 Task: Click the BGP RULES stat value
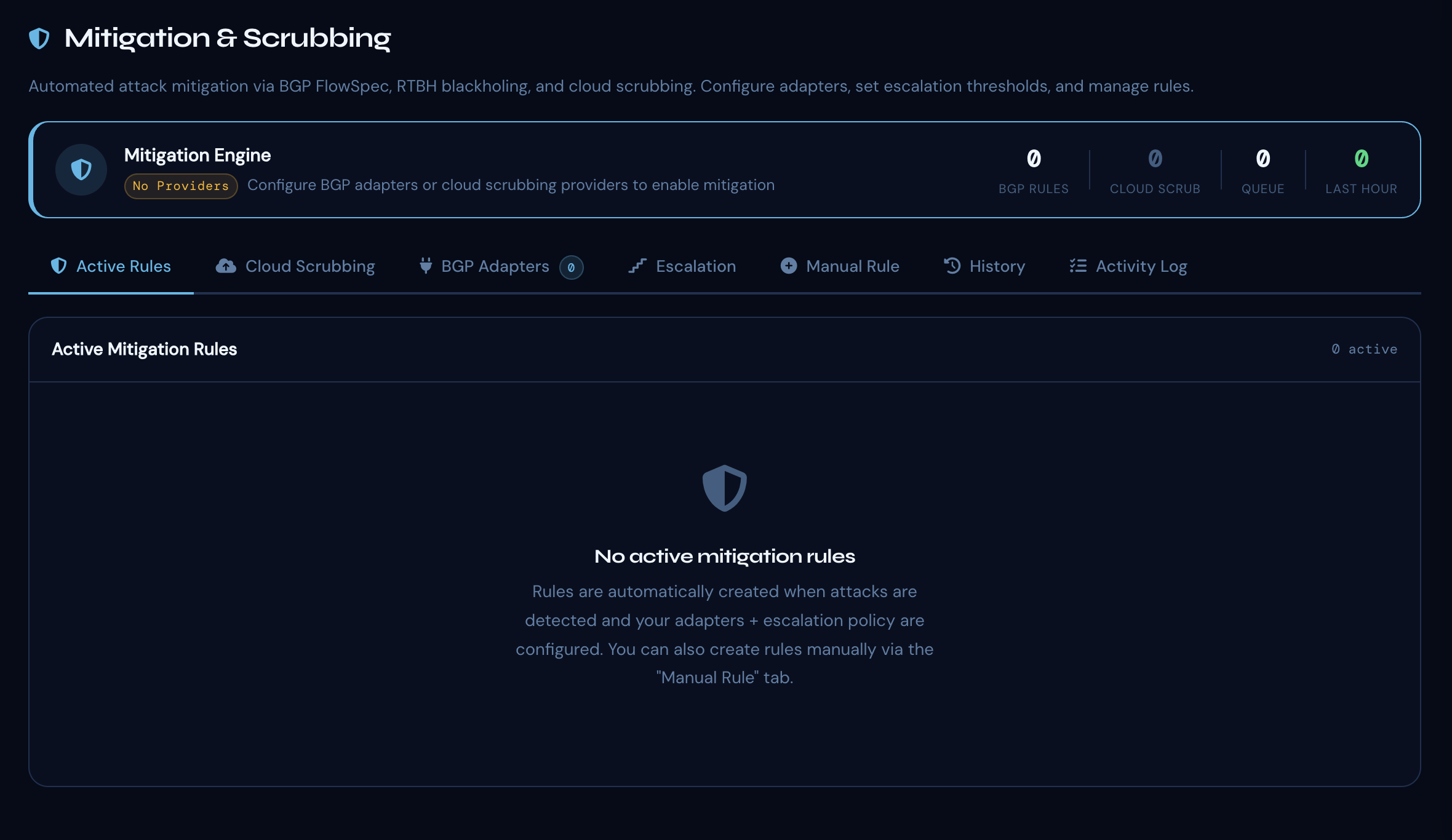[x=1034, y=159]
